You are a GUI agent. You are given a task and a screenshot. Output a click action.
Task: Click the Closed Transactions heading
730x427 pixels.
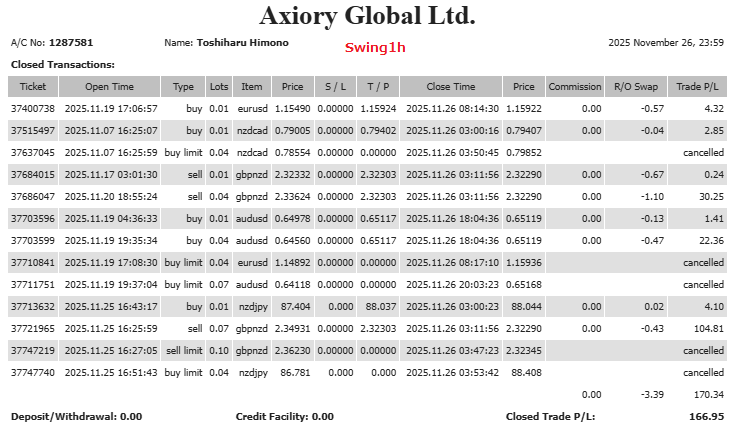62,64
